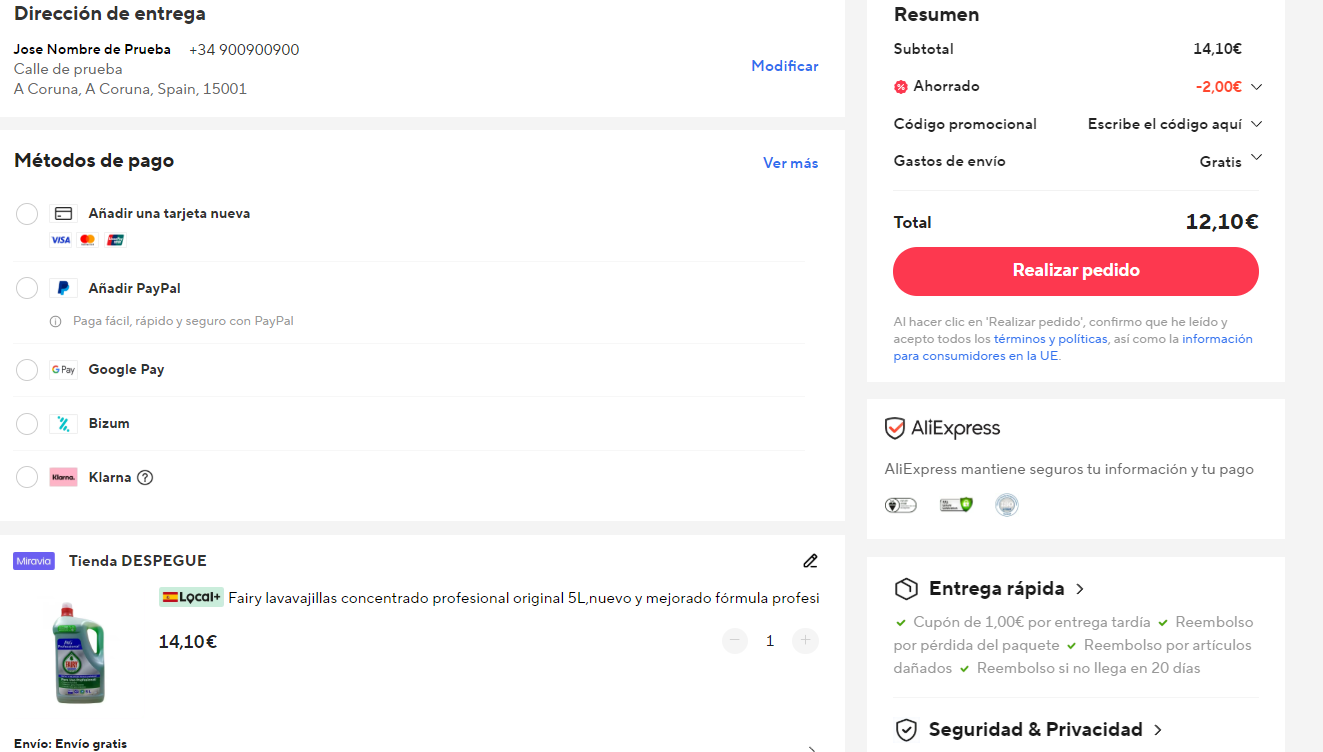This screenshot has width=1323, height=752.
Task: Click the PayPal info circle icon
Action: [56, 322]
